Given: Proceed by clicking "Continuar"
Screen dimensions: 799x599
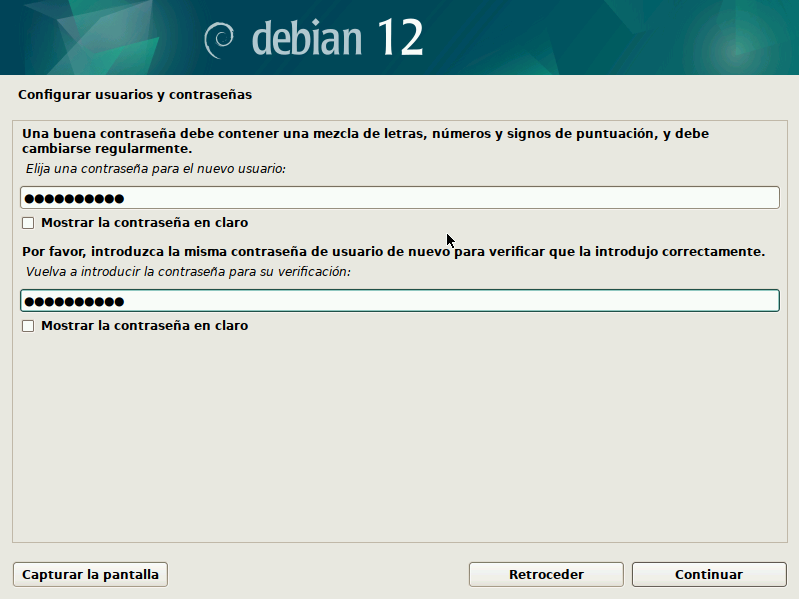Looking at the screenshot, I should pyautogui.click(x=709, y=575).
